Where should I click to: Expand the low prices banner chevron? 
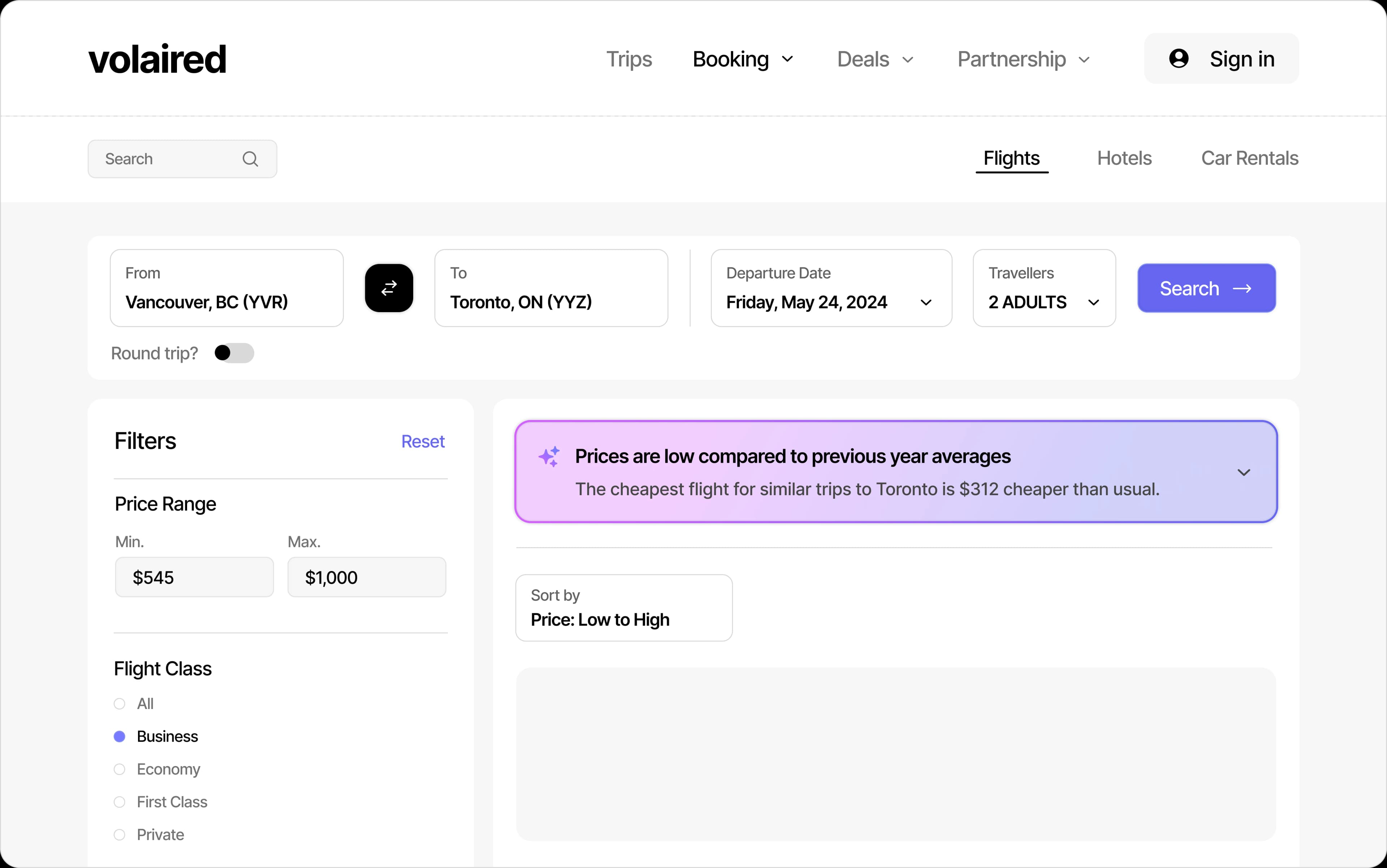(1244, 472)
